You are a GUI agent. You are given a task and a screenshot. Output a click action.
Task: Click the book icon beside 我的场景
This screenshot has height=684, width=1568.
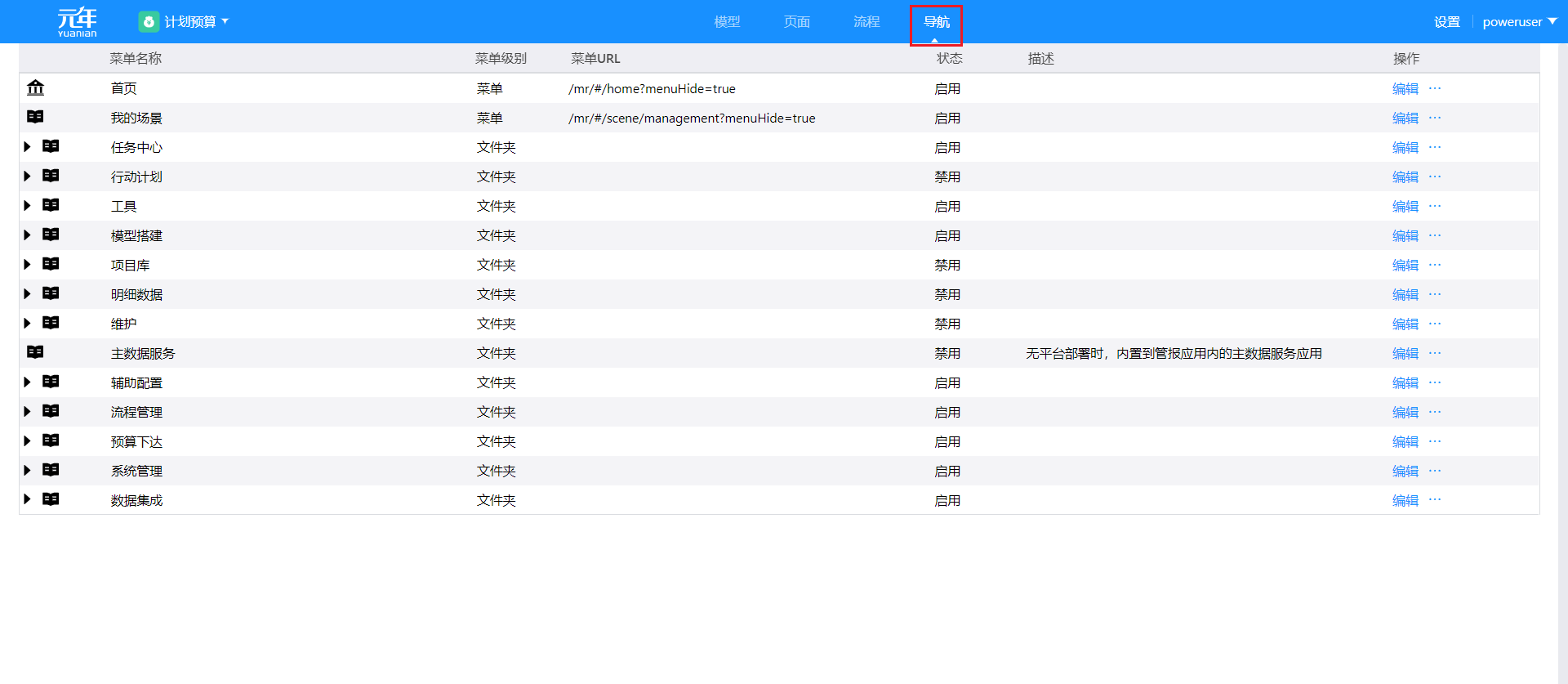click(35, 117)
